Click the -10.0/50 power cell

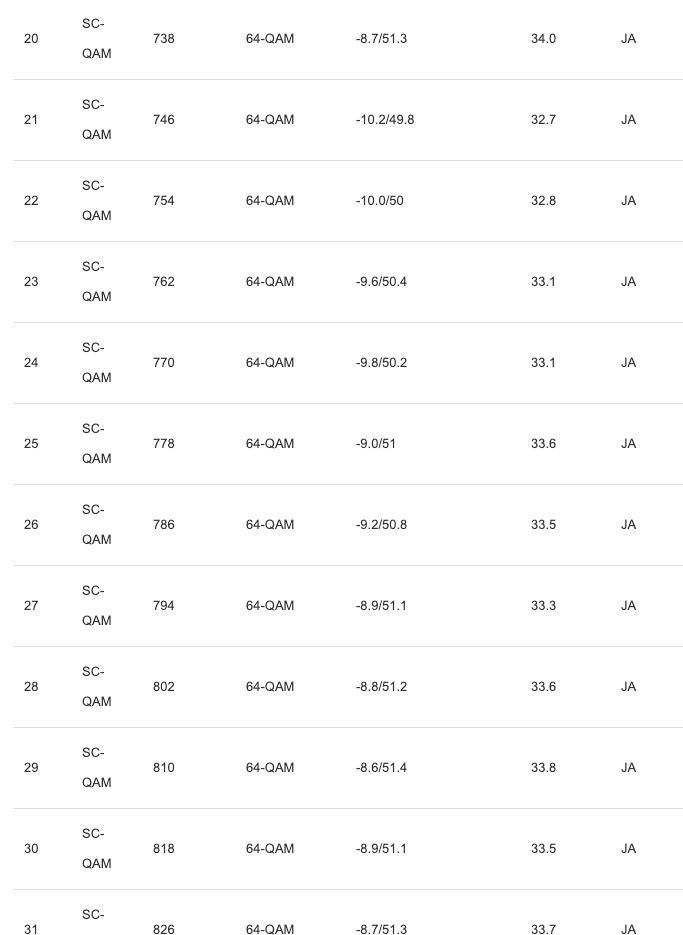click(379, 201)
